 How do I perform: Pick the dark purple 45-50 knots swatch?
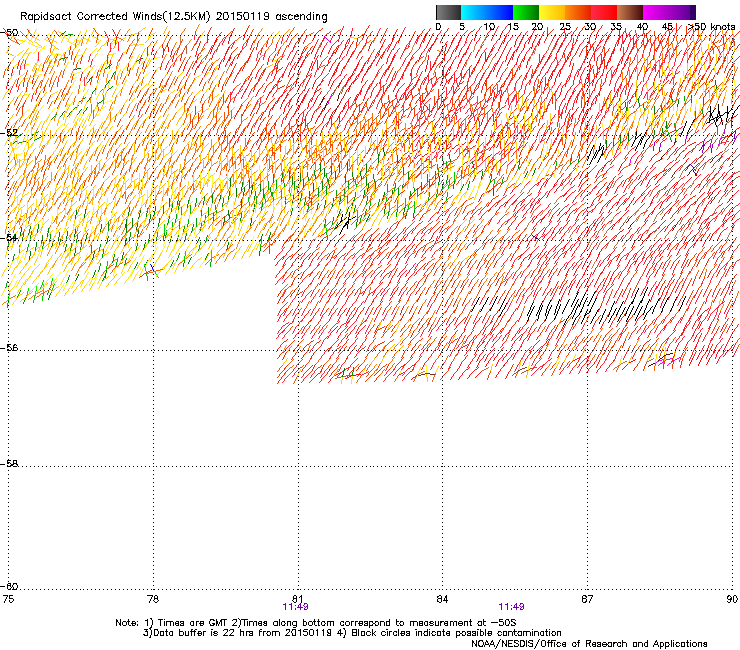tap(682, 12)
